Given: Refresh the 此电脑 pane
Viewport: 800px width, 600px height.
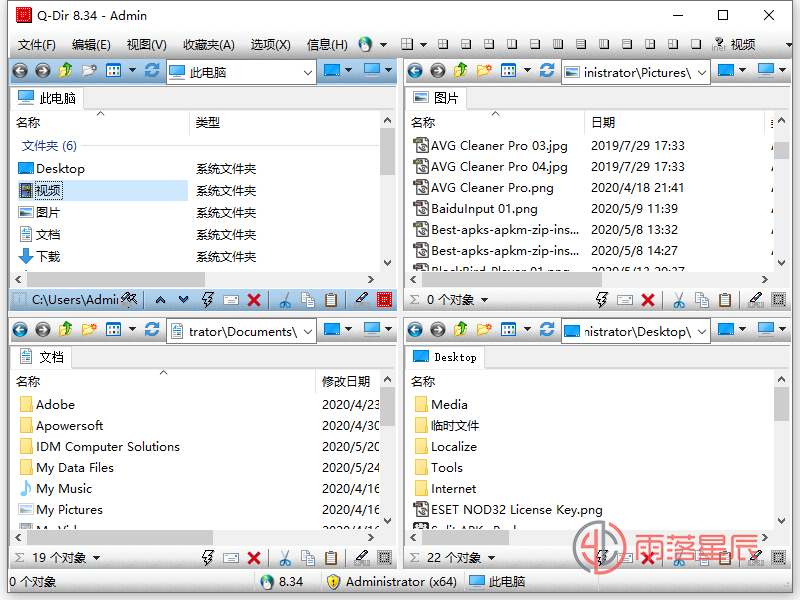Looking at the screenshot, I should (x=152, y=70).
